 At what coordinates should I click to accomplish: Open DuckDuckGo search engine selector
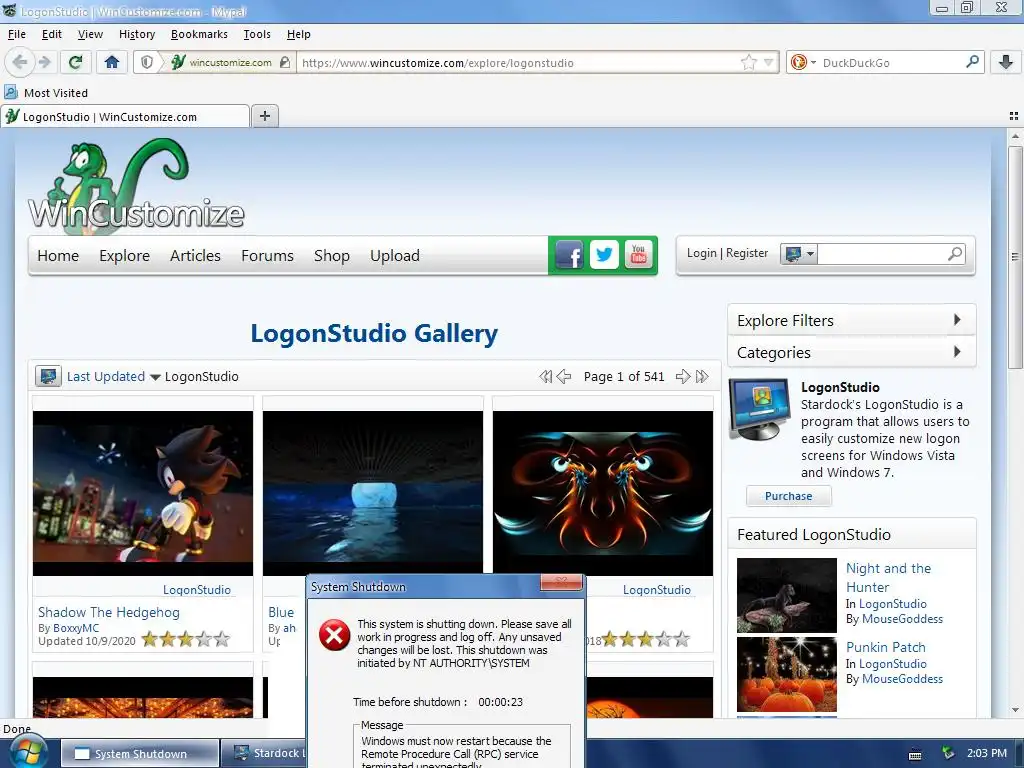coord(803,63)
